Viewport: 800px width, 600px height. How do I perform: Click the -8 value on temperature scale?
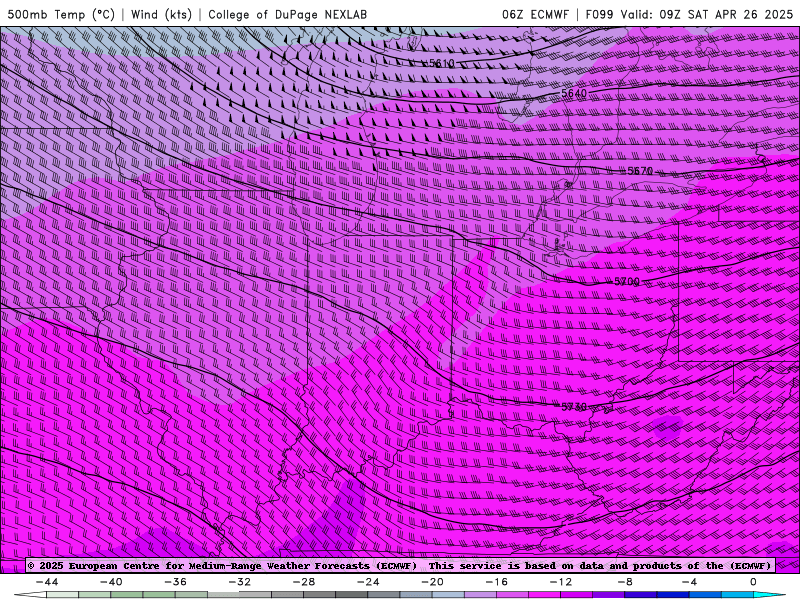click(626, 582)
